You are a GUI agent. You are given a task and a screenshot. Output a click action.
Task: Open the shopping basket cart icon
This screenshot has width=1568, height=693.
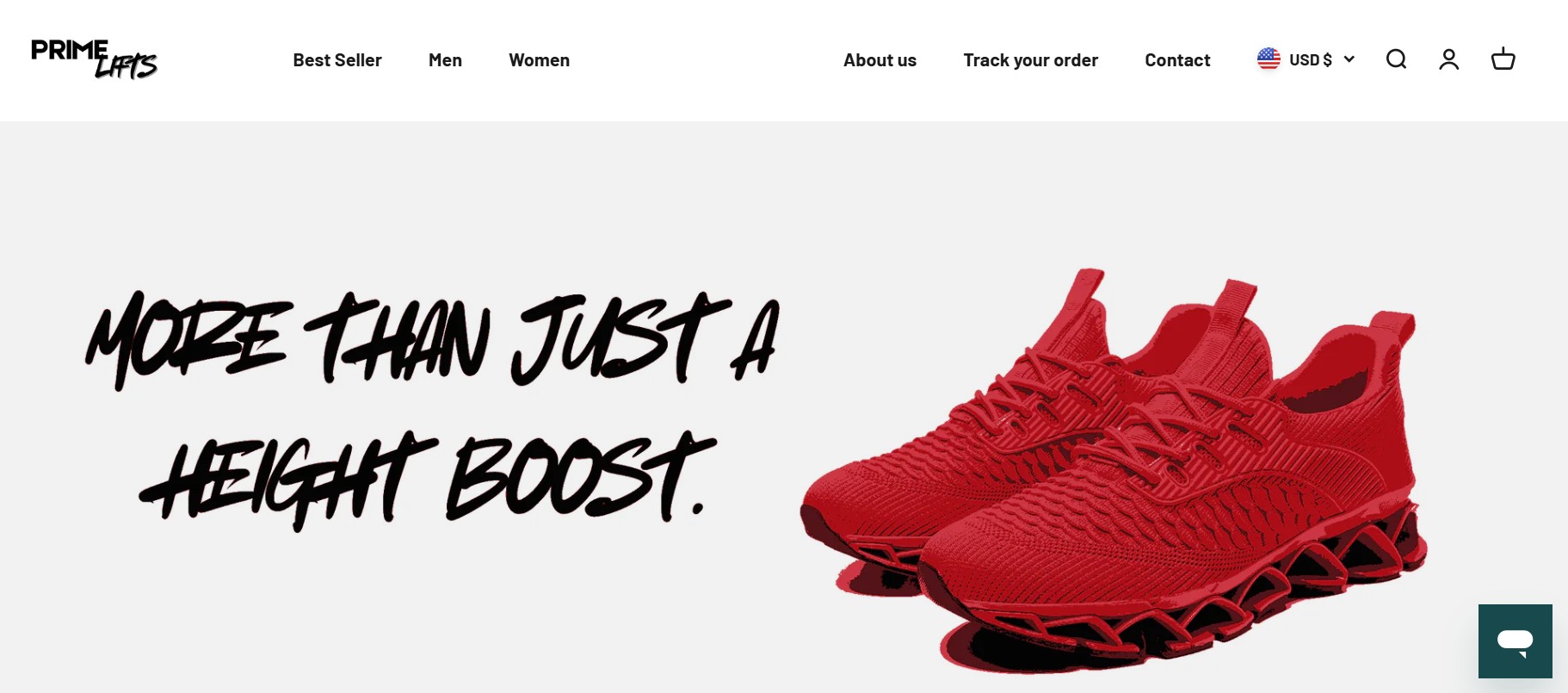pyautogui.click(x=1503, y=59)
